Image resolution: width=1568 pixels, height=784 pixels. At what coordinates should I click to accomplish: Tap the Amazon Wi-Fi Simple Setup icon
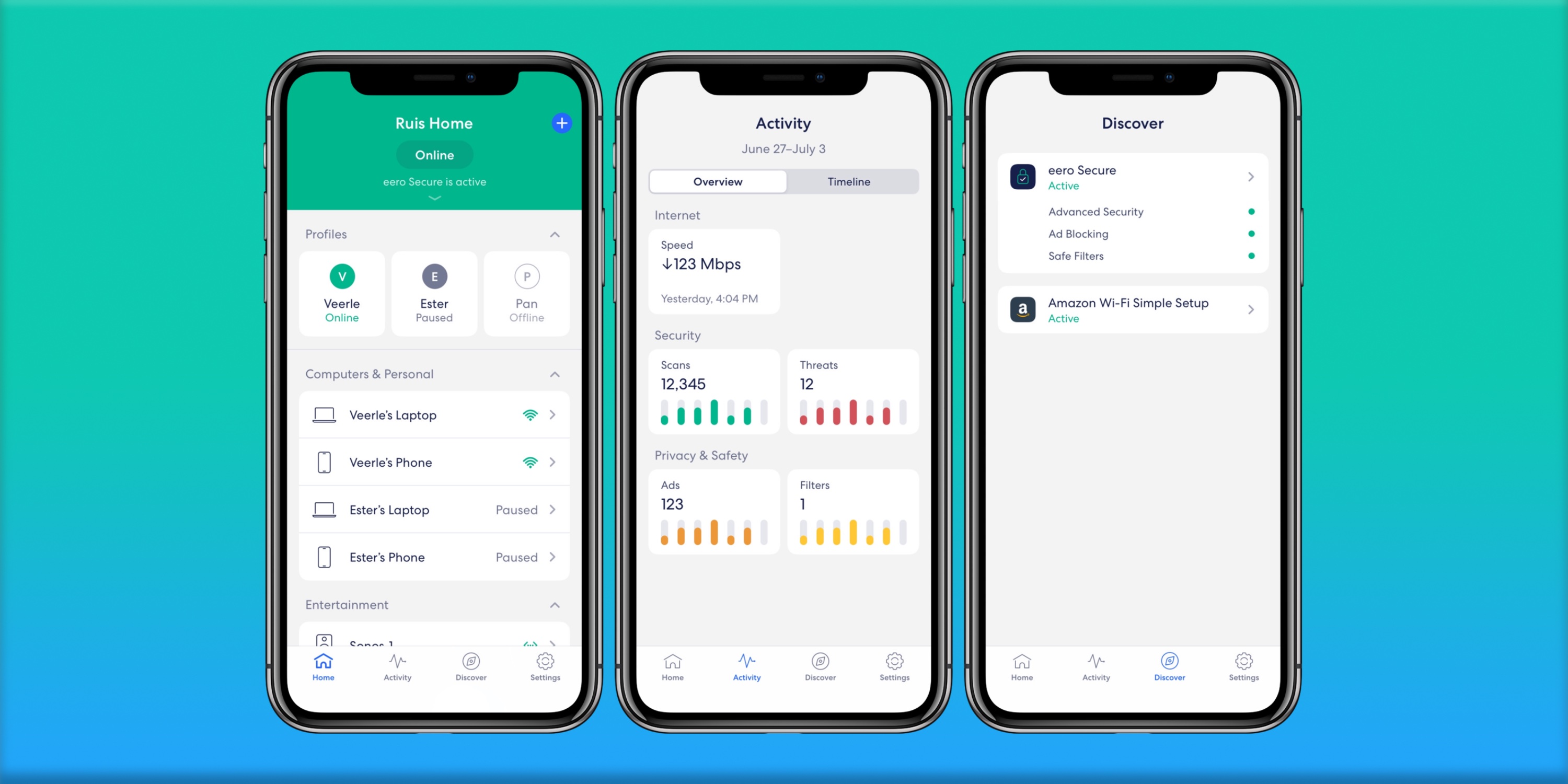coord(1023,310)
